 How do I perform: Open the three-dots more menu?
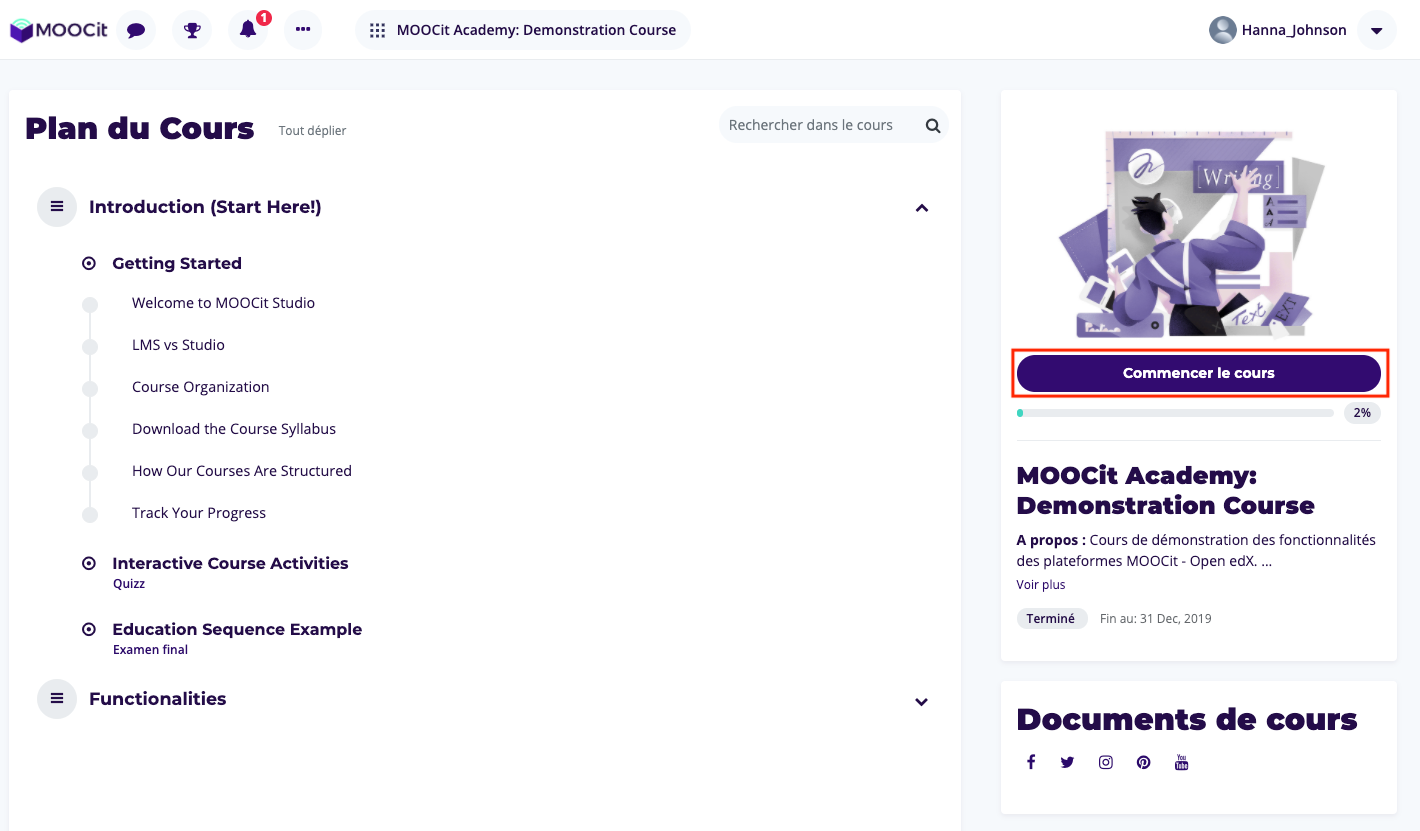pyautogui.click(x=303, y=30)
